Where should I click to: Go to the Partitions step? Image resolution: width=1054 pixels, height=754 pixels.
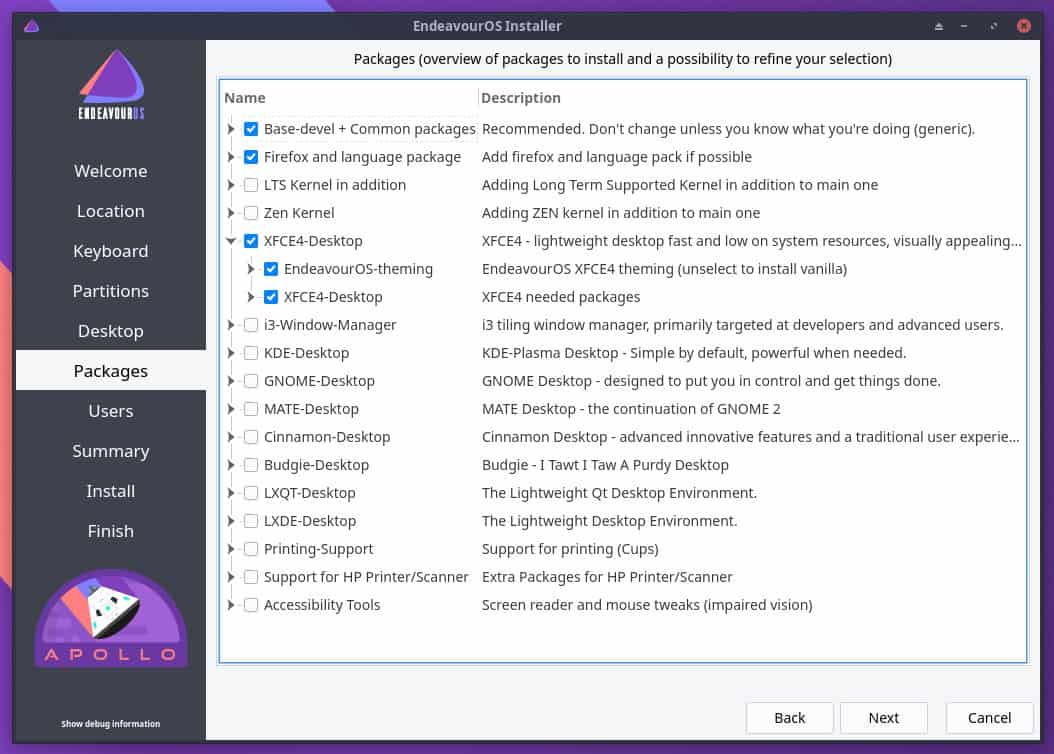(x=110, y=290)
